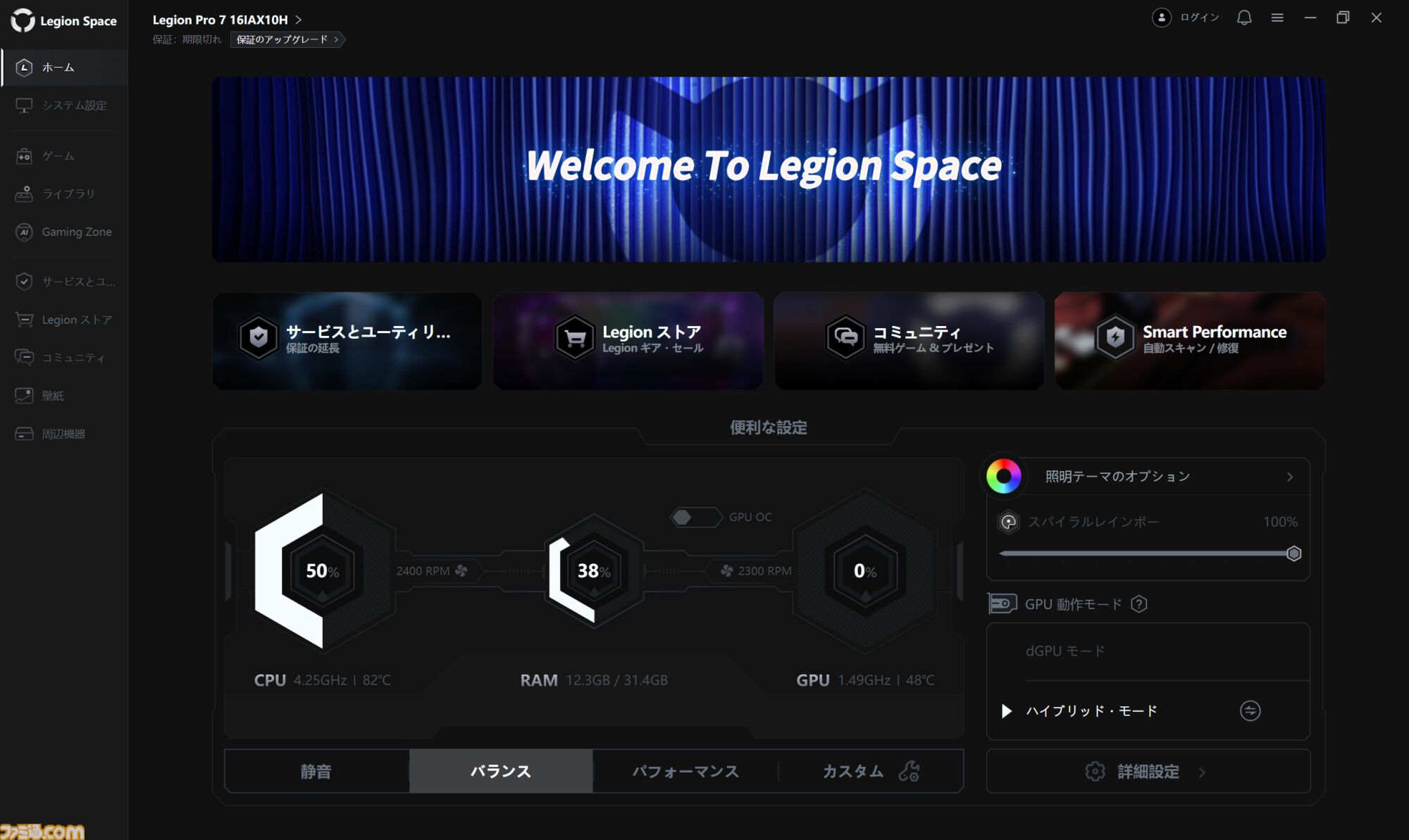The image size is (1409, 840).
Task: Click the rainbow lighting color wheel
Action: point(1004,477)
